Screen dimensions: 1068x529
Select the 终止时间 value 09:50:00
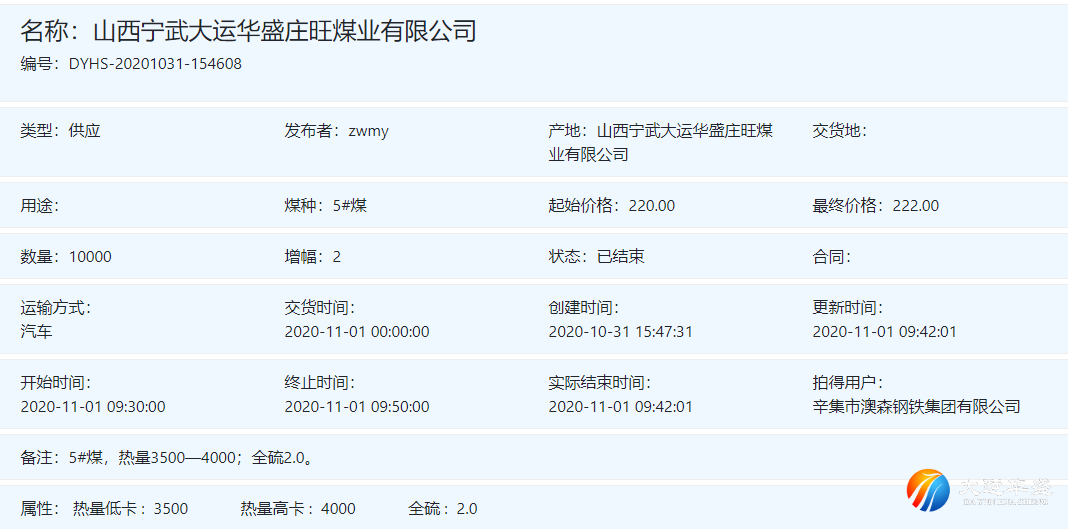click(x=357, y=407)
